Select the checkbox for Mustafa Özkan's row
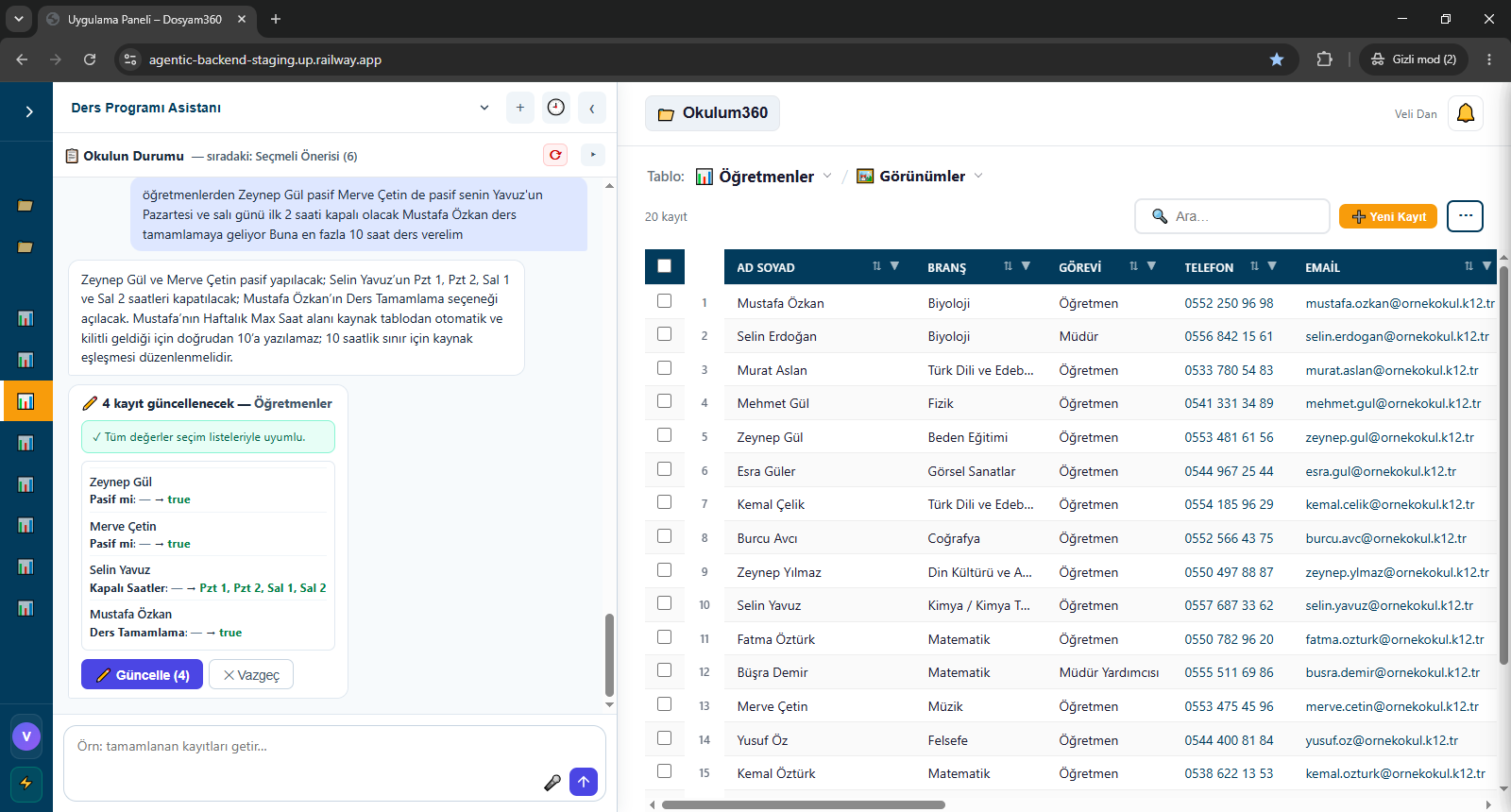The image size is (1511, 812). click(x=665, y=301)
